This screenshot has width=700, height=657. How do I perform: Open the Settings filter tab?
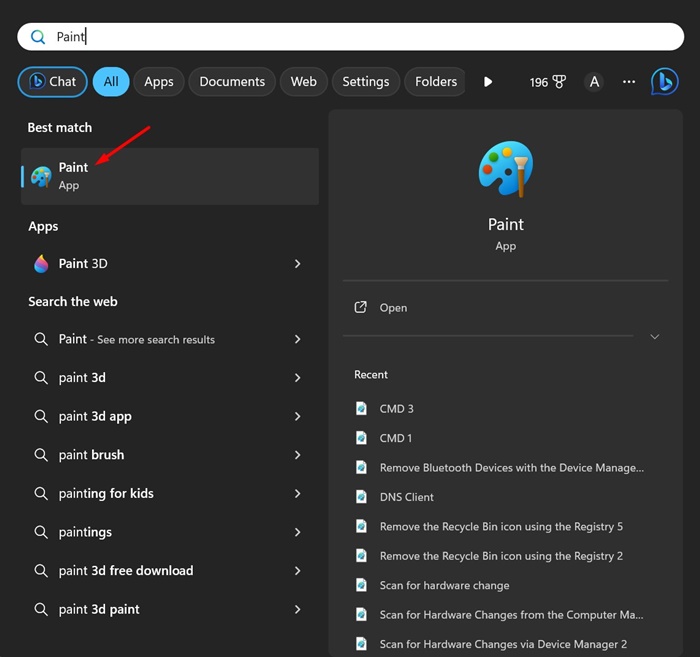365,82
